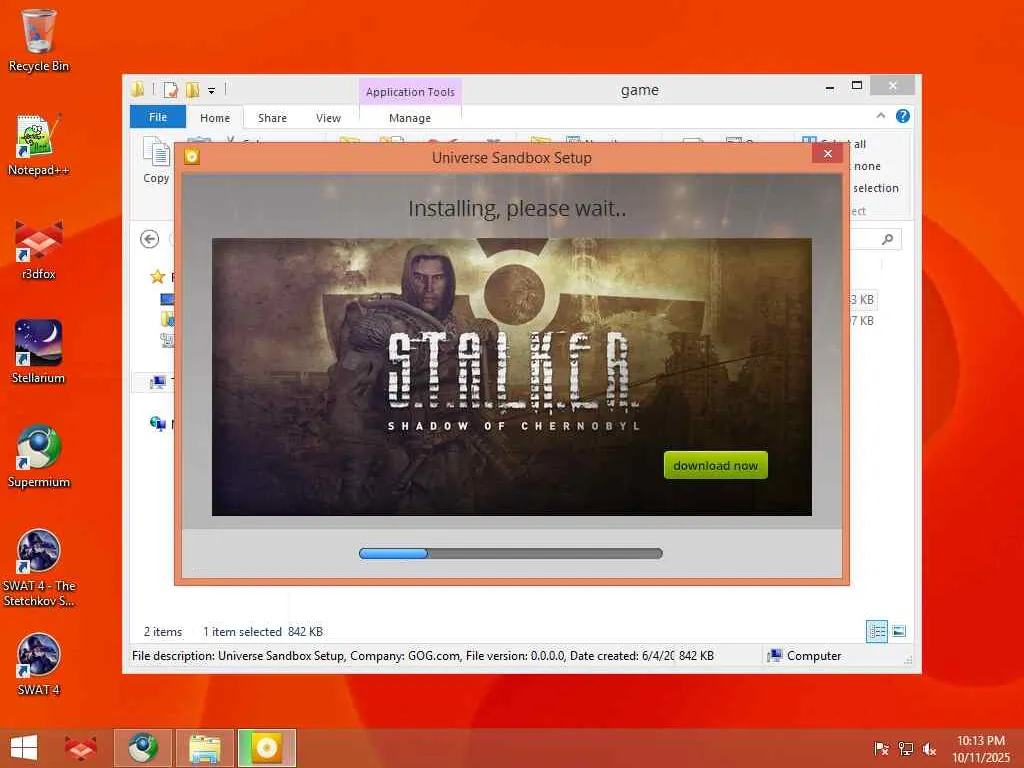Click the 'Installing, please wait..' heading
Screen dimensions: 1024x768
click(517, 209)
